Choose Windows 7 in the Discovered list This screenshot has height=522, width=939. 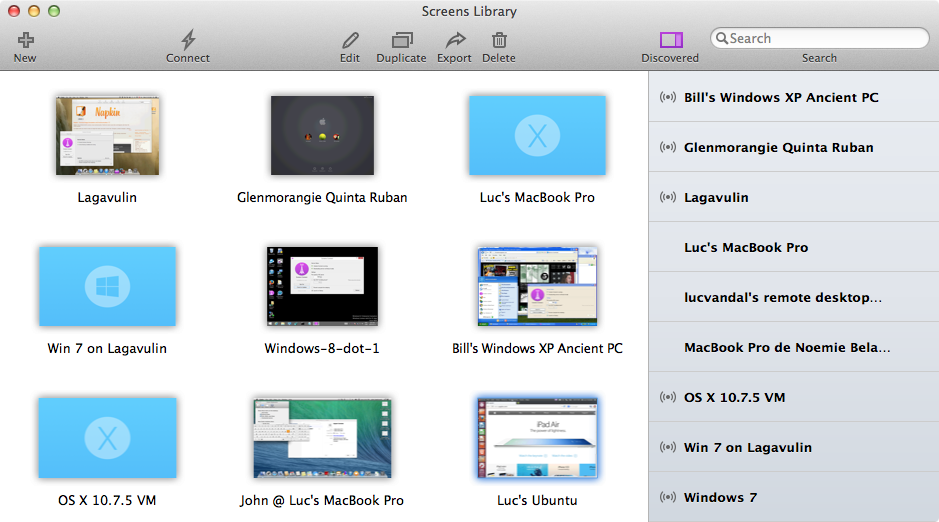coord(794,497)
